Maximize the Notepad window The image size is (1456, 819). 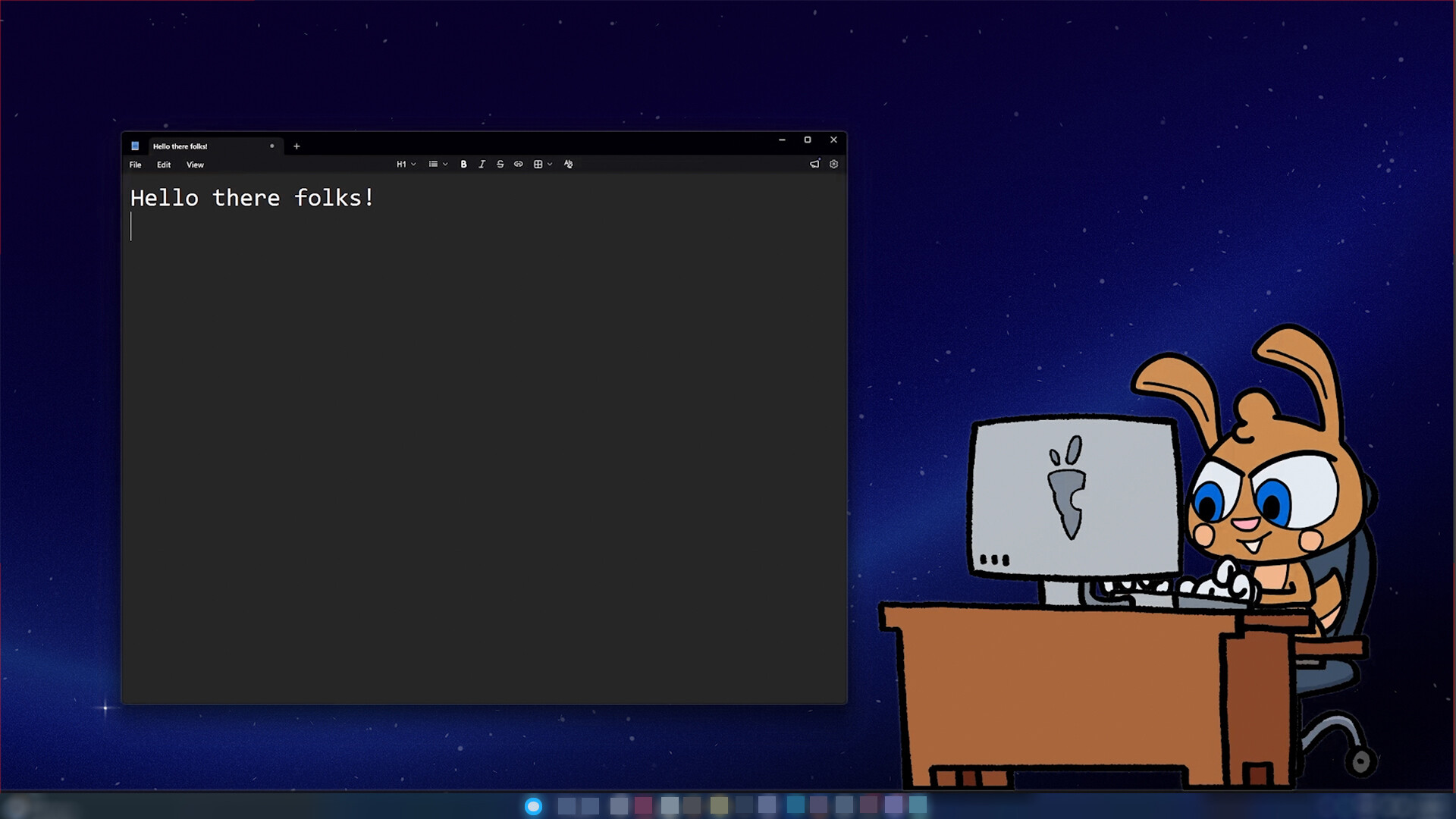coord(808,140)
